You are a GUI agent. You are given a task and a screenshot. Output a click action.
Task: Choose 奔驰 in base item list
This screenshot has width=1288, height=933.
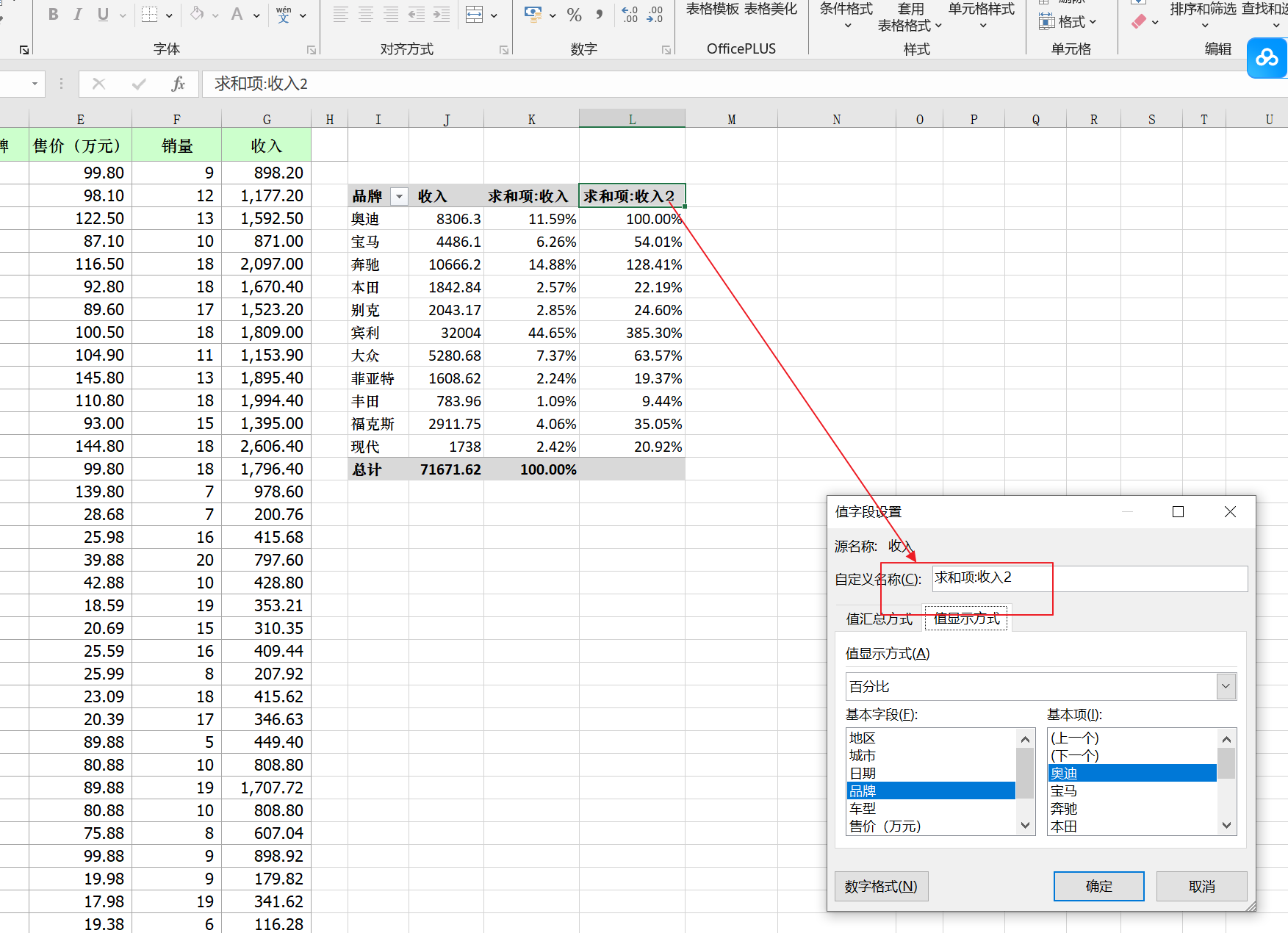(x=1132, y=808)
